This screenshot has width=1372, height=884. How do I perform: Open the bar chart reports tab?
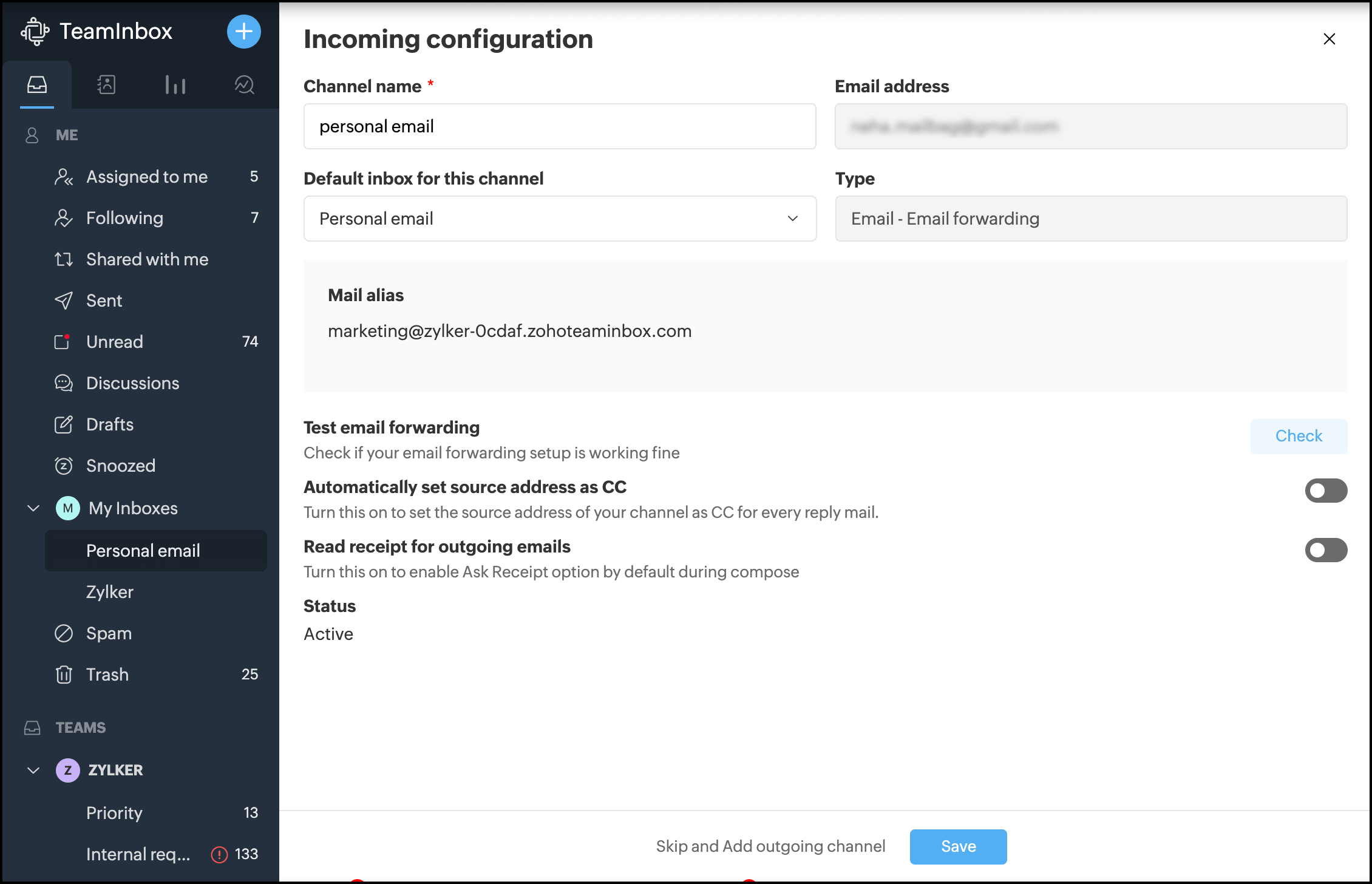[x=175, y=84]
